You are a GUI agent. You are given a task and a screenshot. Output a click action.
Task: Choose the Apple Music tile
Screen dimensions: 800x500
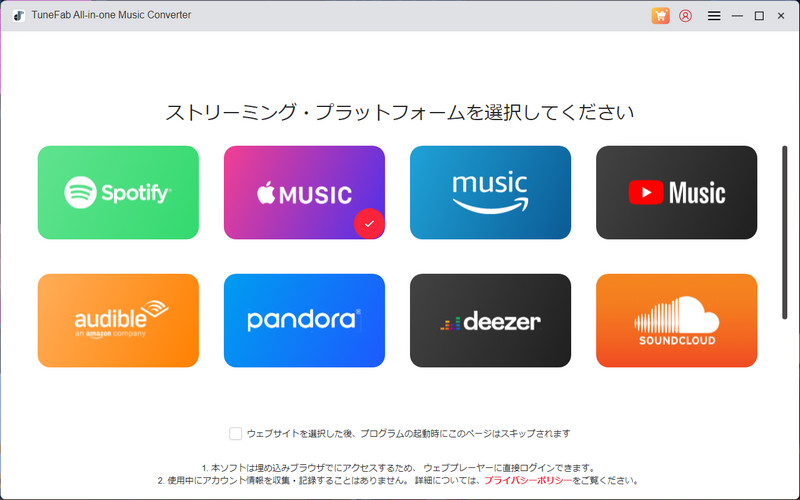[x=304, y=192]
